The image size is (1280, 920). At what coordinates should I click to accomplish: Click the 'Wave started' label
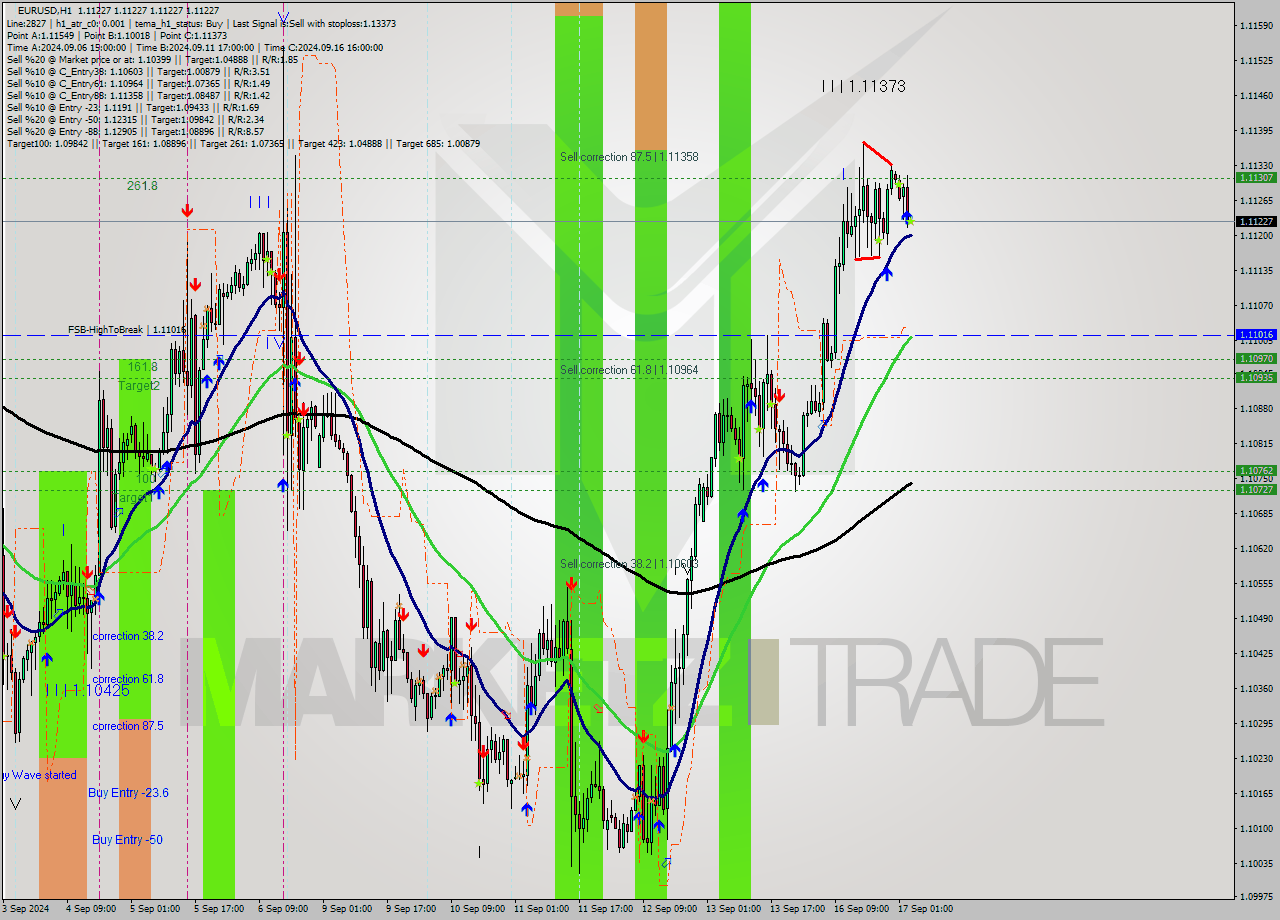point(44,775)
